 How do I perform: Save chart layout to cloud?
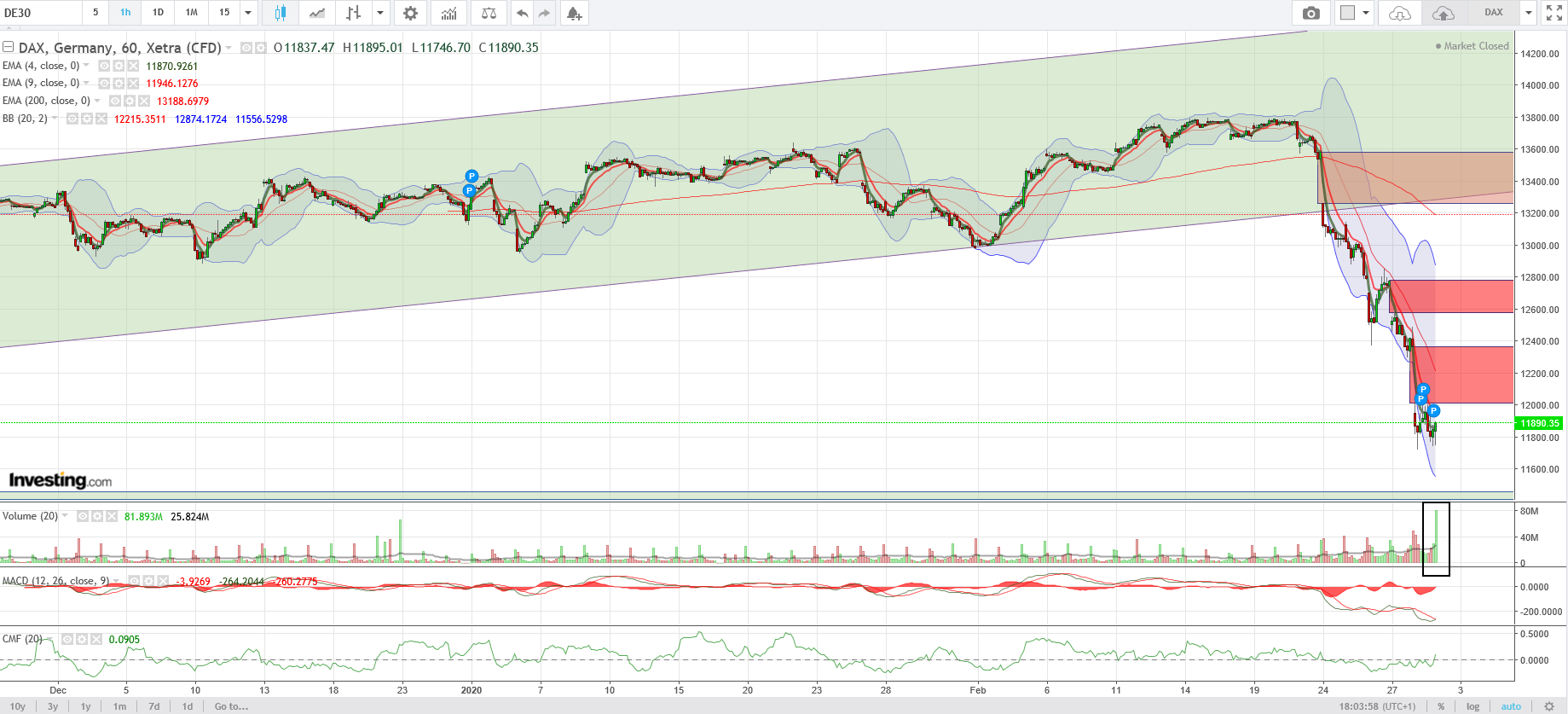click(1443, 13)
